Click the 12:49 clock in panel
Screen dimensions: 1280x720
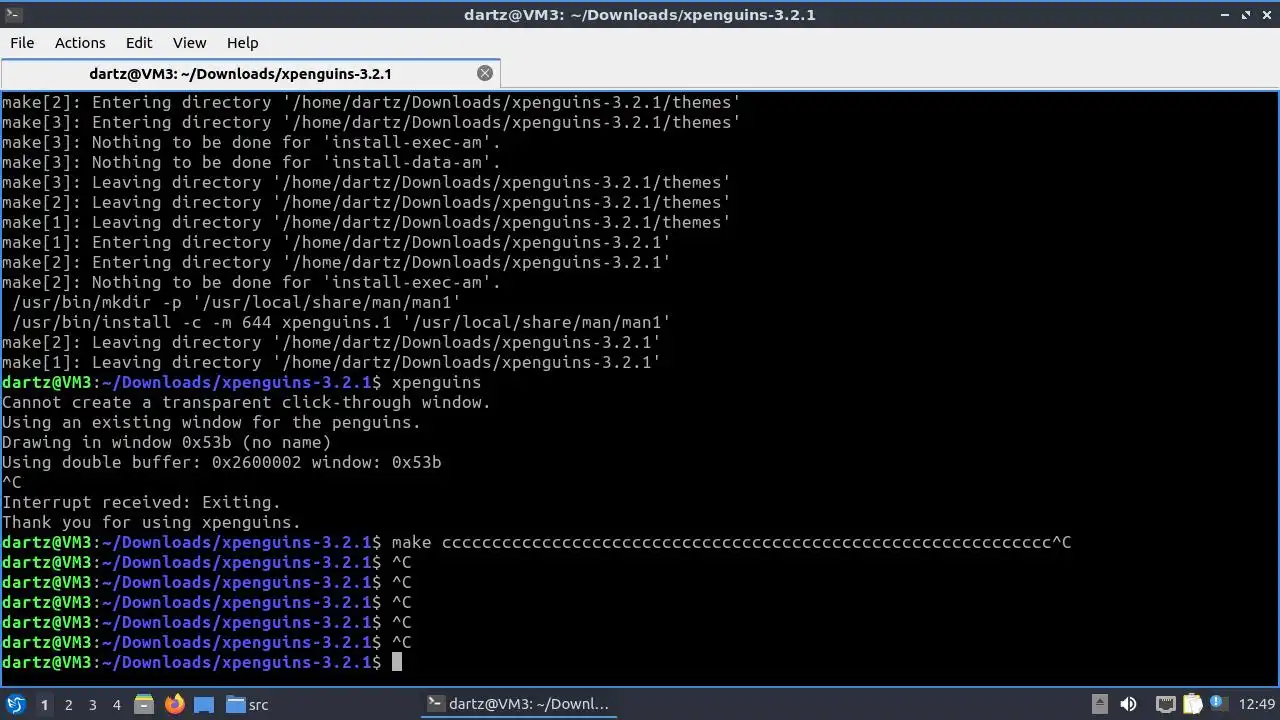1257,704
